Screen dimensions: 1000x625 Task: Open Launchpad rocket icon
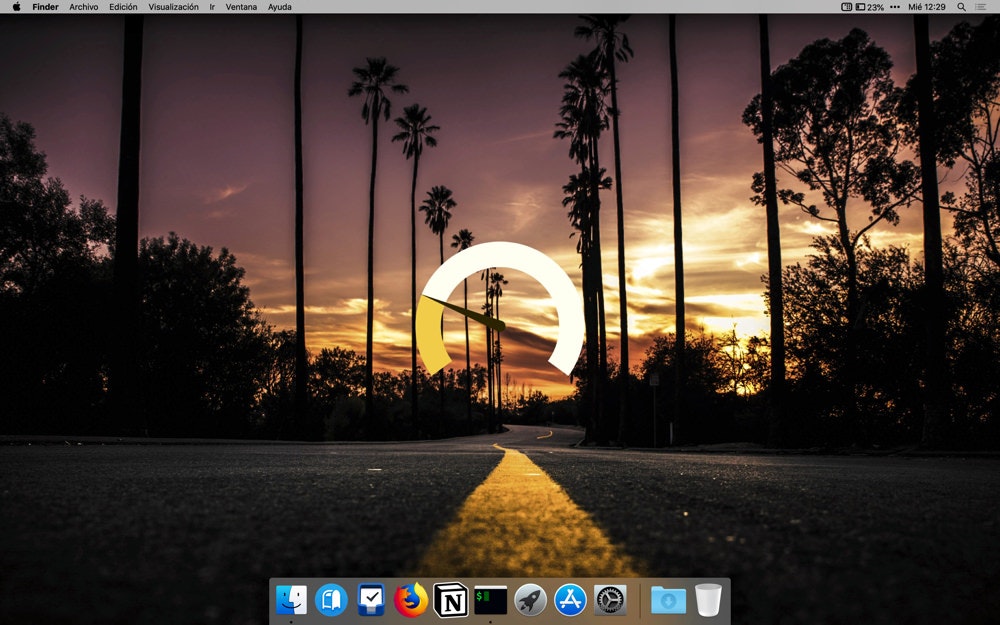tap(530, 600)
